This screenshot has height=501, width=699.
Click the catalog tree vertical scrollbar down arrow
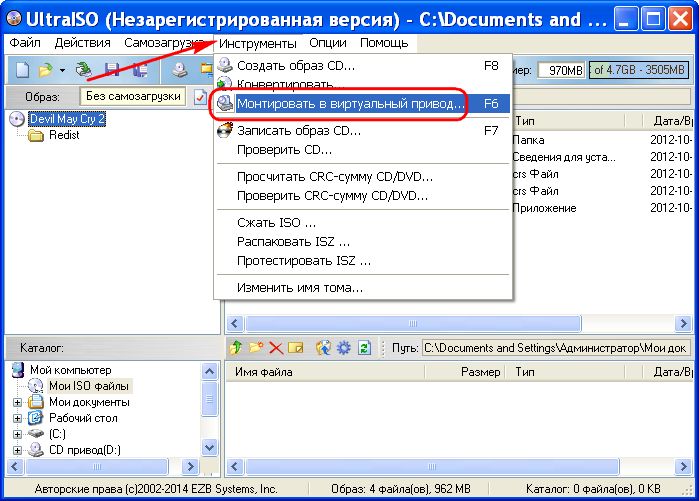(x=210, y=447)
